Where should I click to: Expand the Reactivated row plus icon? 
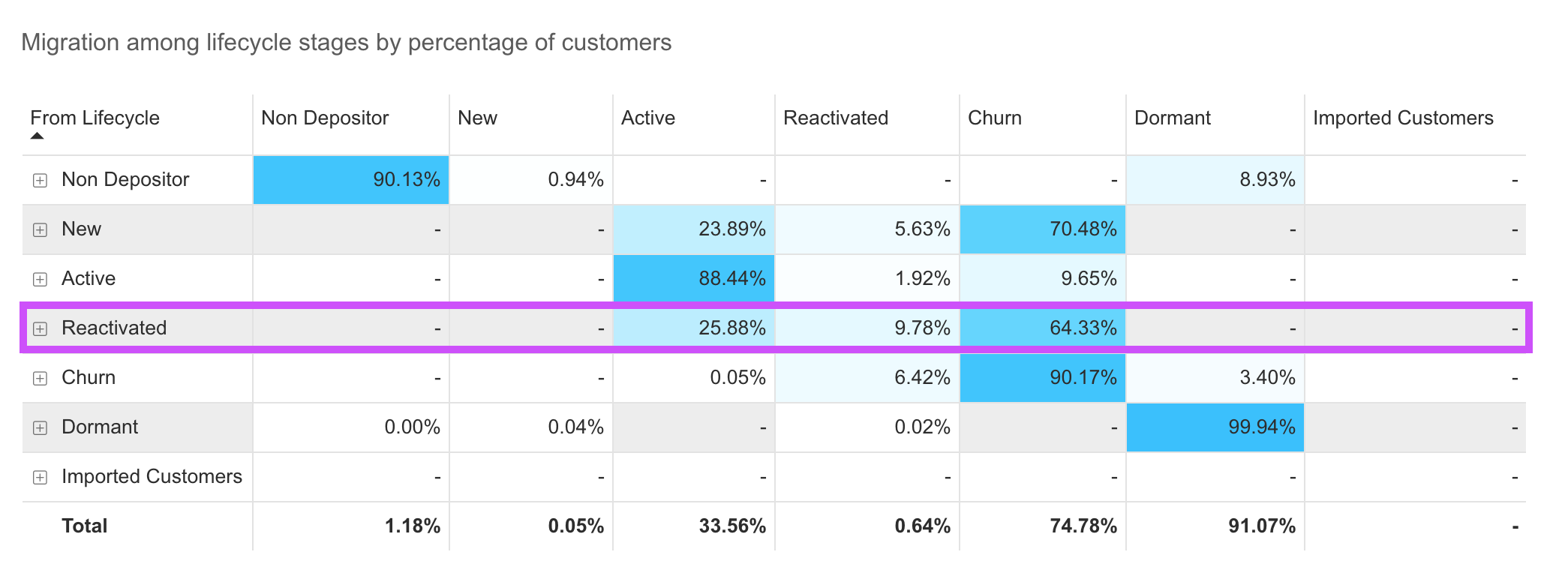tap(40, 329)
